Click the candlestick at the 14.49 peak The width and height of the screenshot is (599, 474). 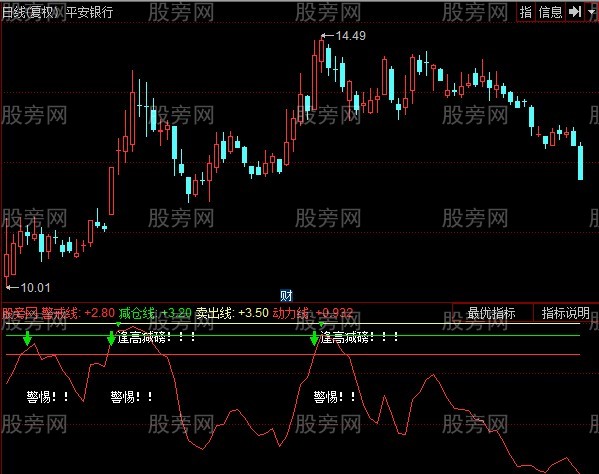(322, 51)
